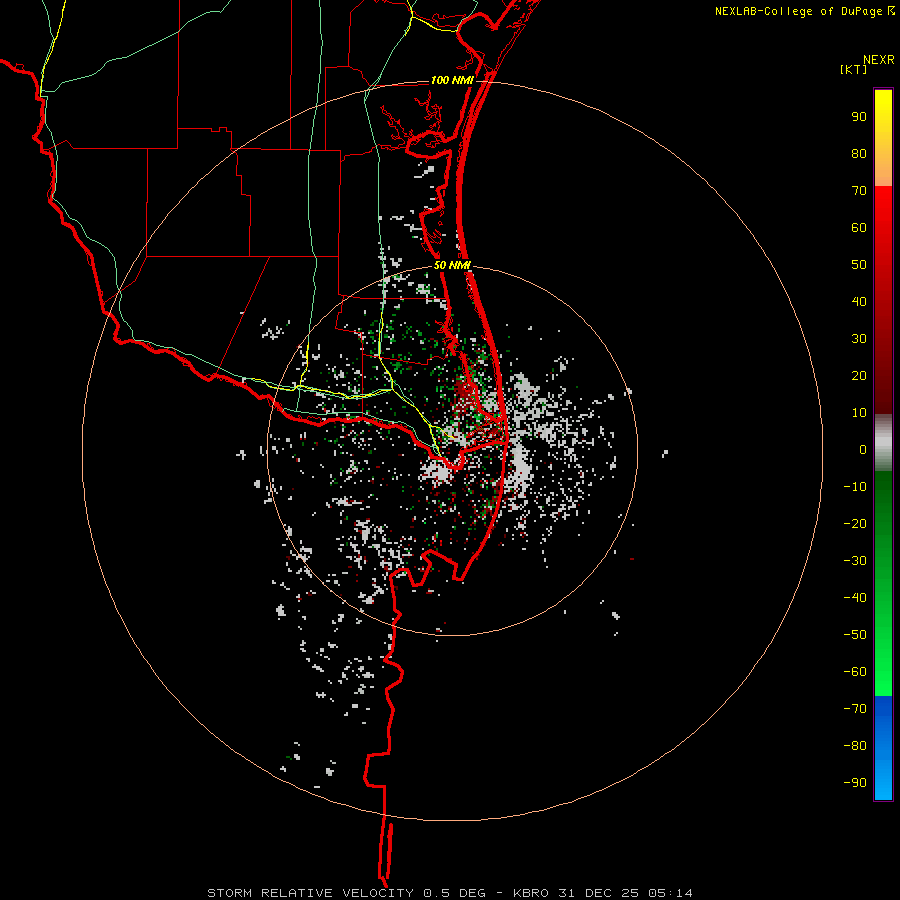Click the NEXR label above color scale

878,60
